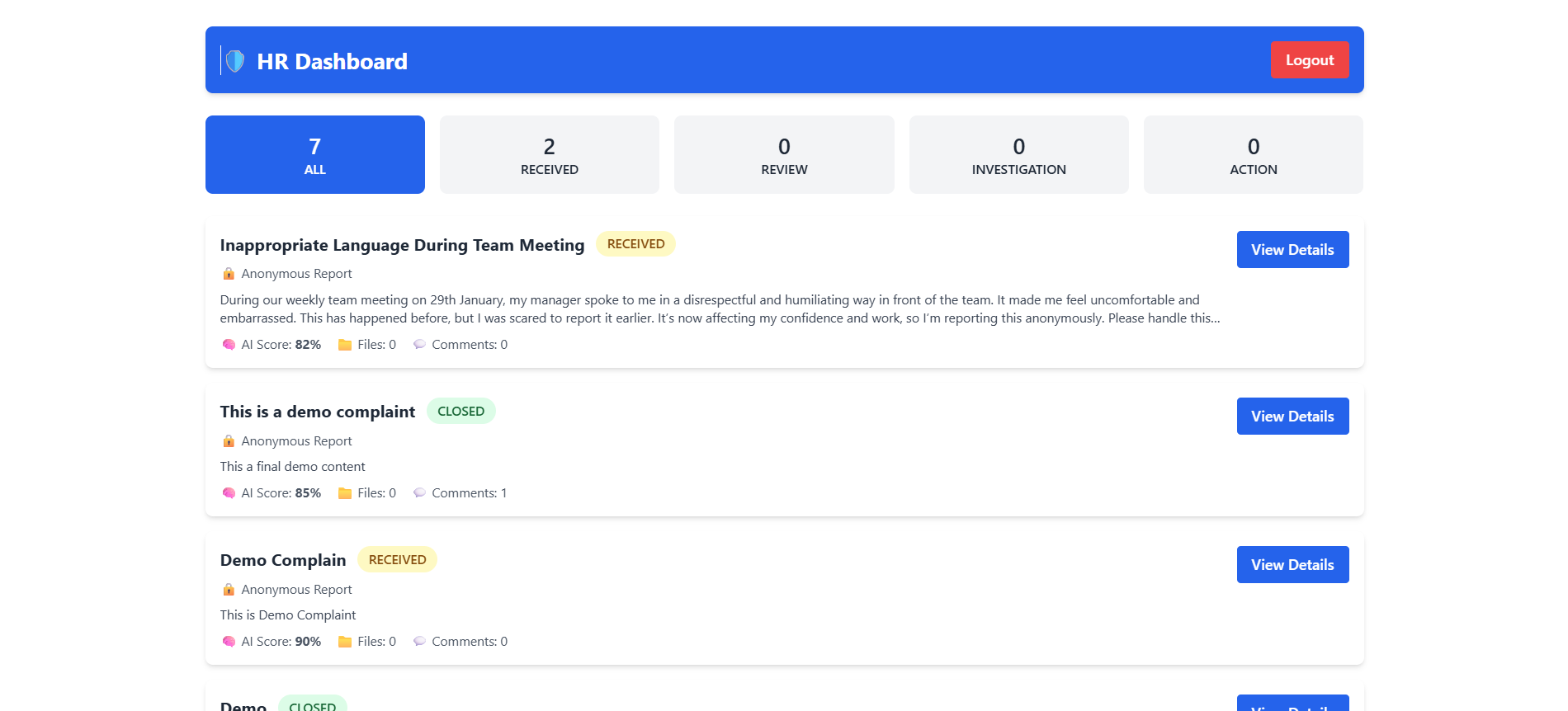Click Files: 0 on Inappropriate Language card

(376, 345)
